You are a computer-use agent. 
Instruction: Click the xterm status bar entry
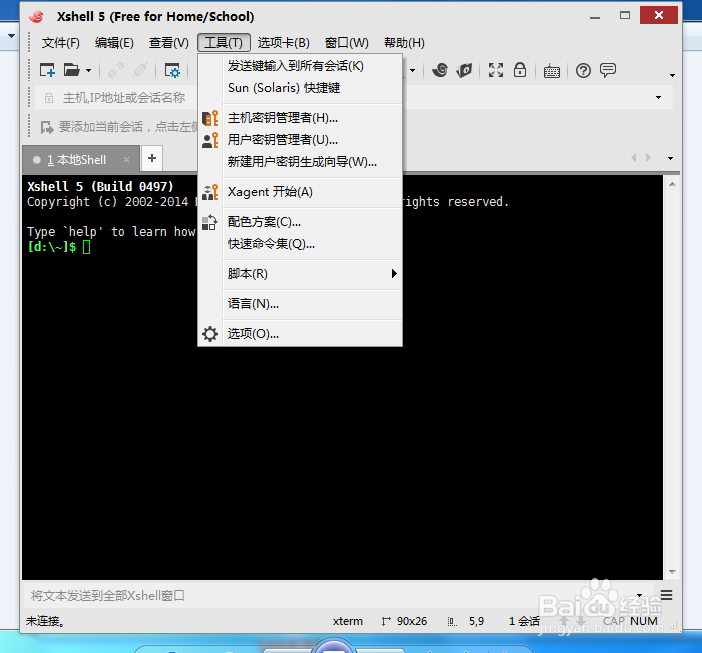[x=347, y=621]
